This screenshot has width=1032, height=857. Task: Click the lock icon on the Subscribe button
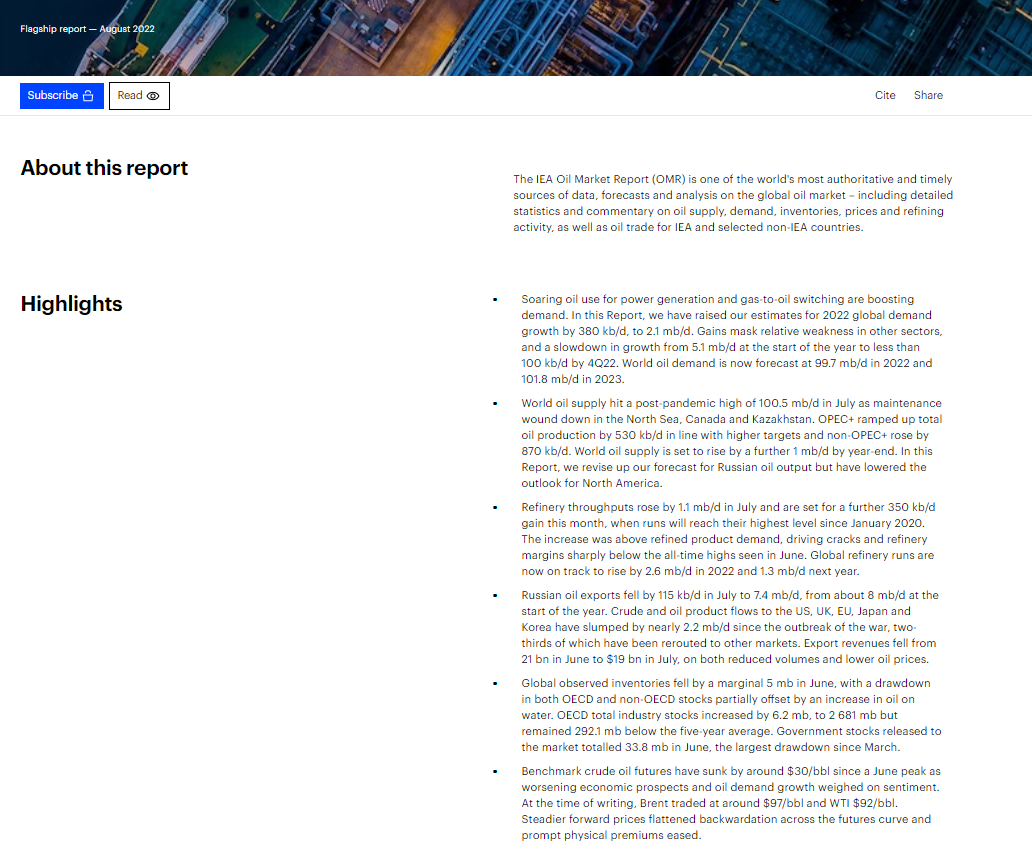tap(88, 96)
